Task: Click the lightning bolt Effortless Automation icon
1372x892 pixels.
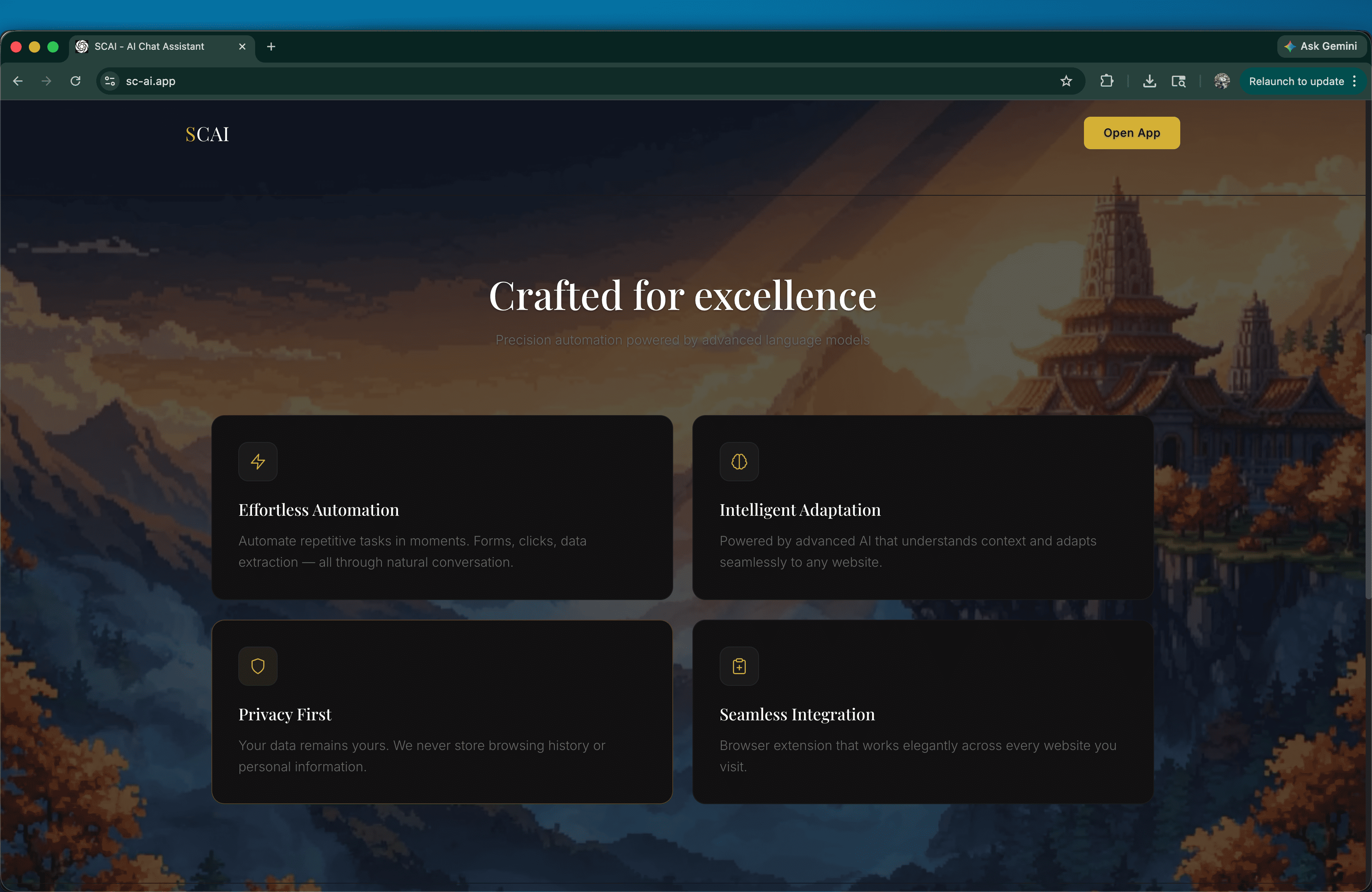Action: (x=258, y=462)
